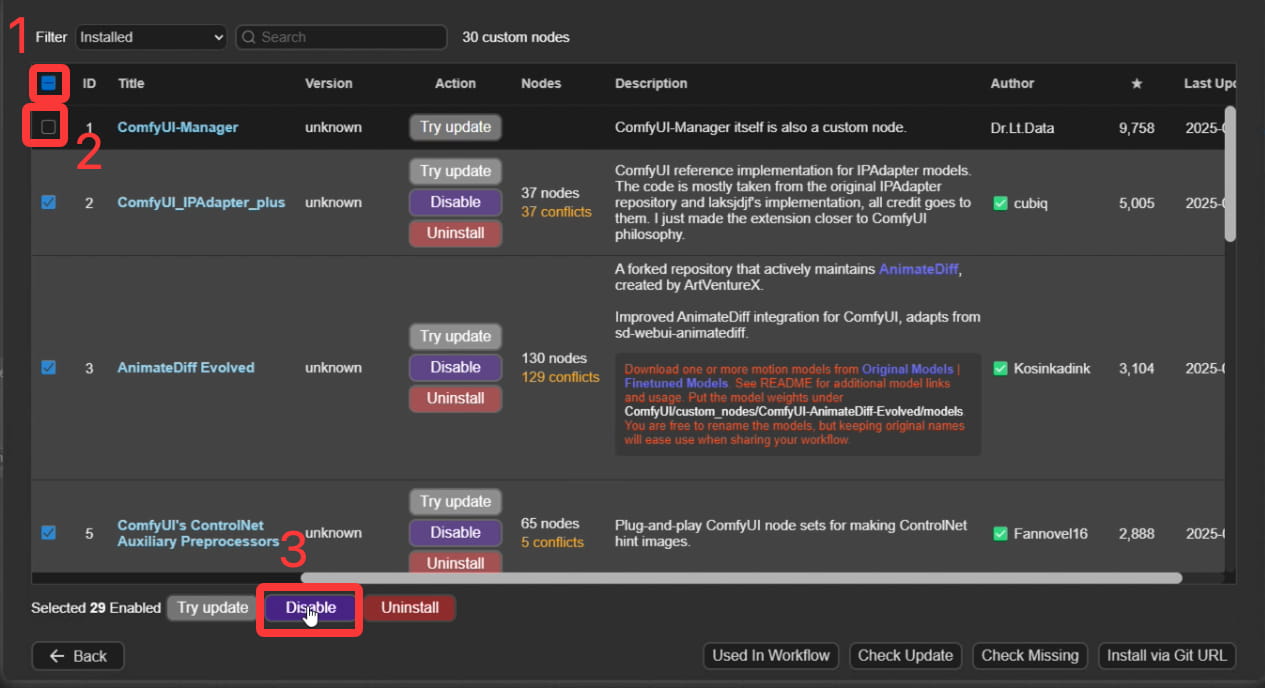Click Try update for ComfyUI-Manager

coord(455,127)
